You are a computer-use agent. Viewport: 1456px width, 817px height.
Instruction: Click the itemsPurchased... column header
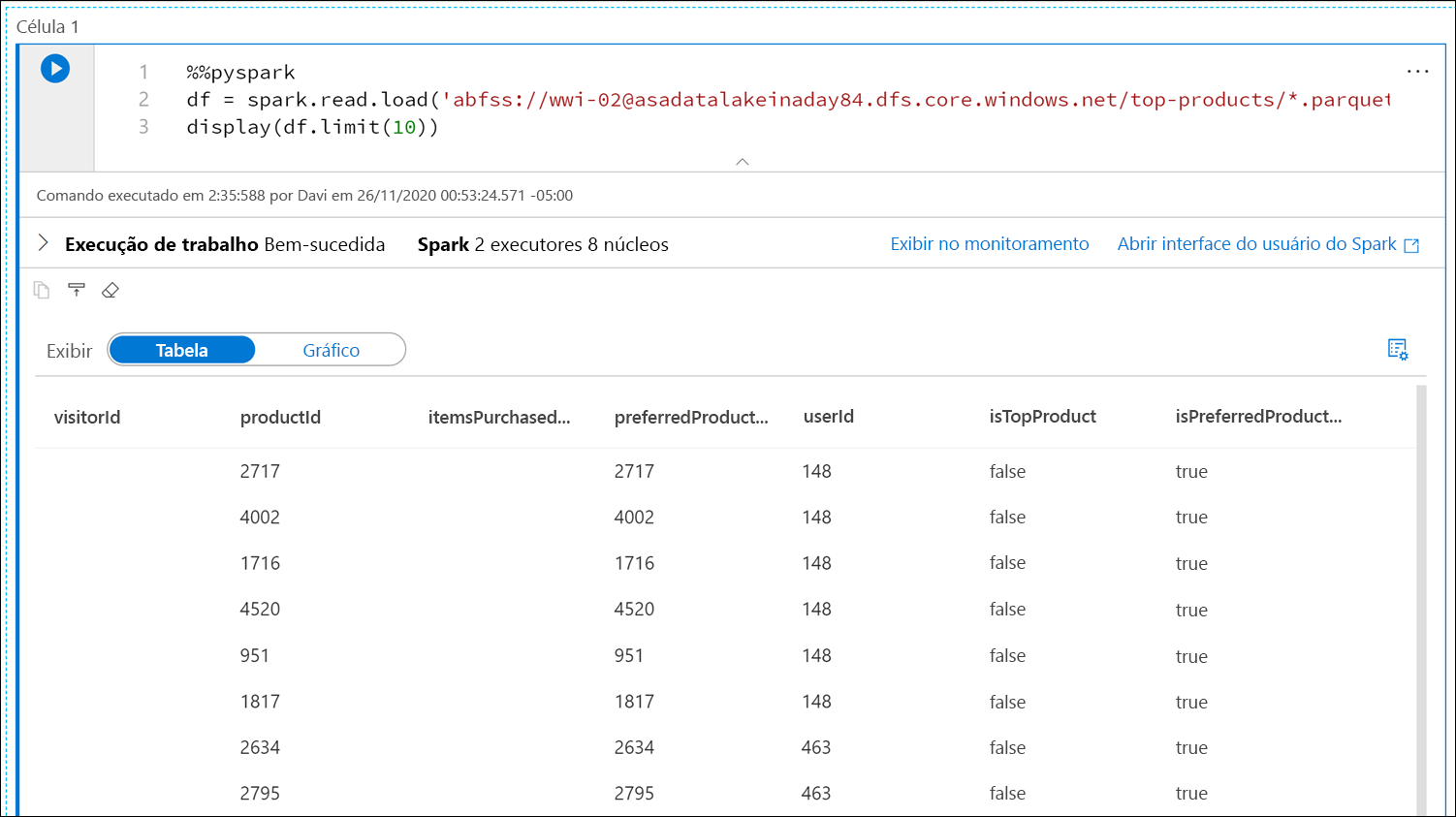[x=499, y=418]
